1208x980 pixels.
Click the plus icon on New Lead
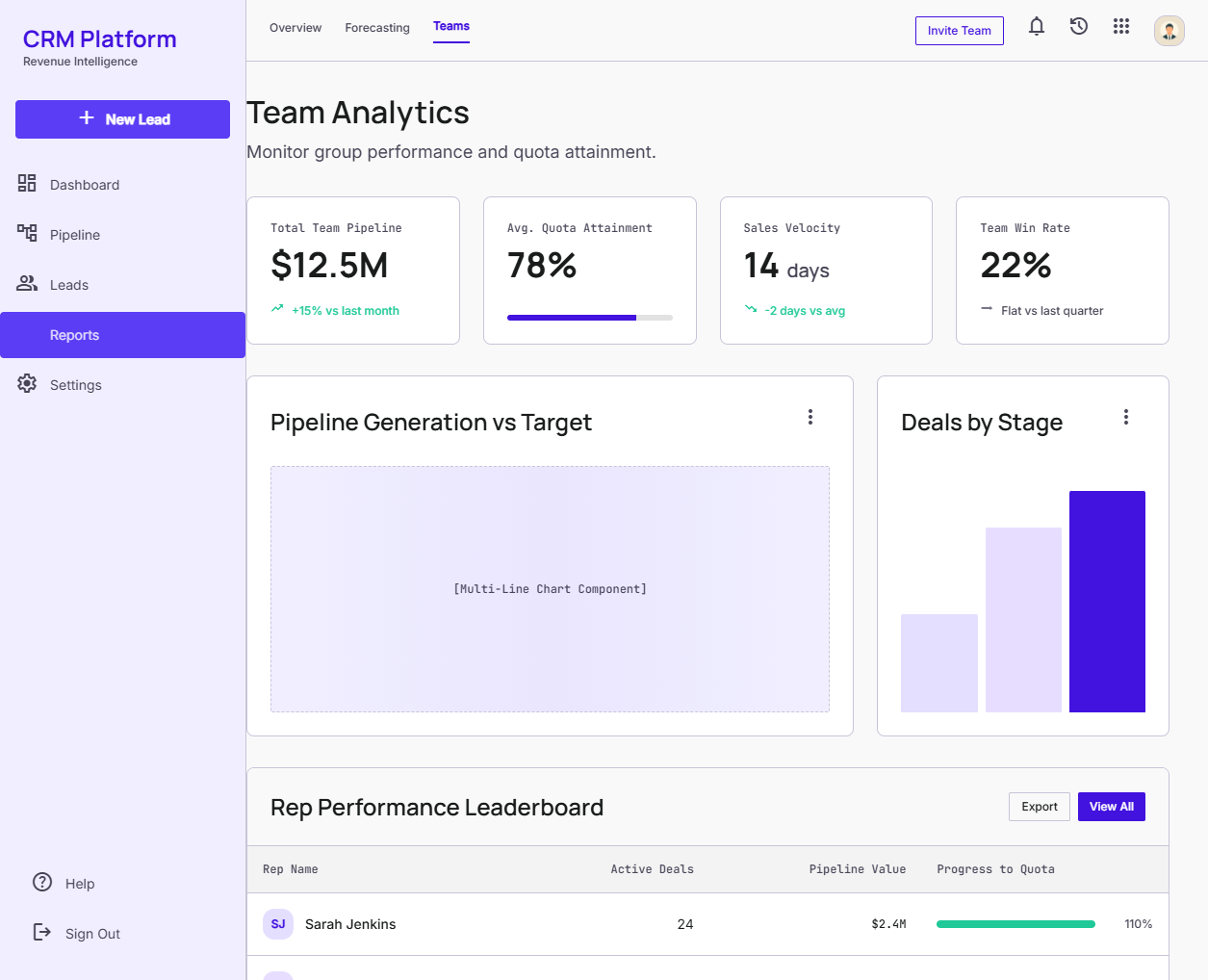point(87,118)
